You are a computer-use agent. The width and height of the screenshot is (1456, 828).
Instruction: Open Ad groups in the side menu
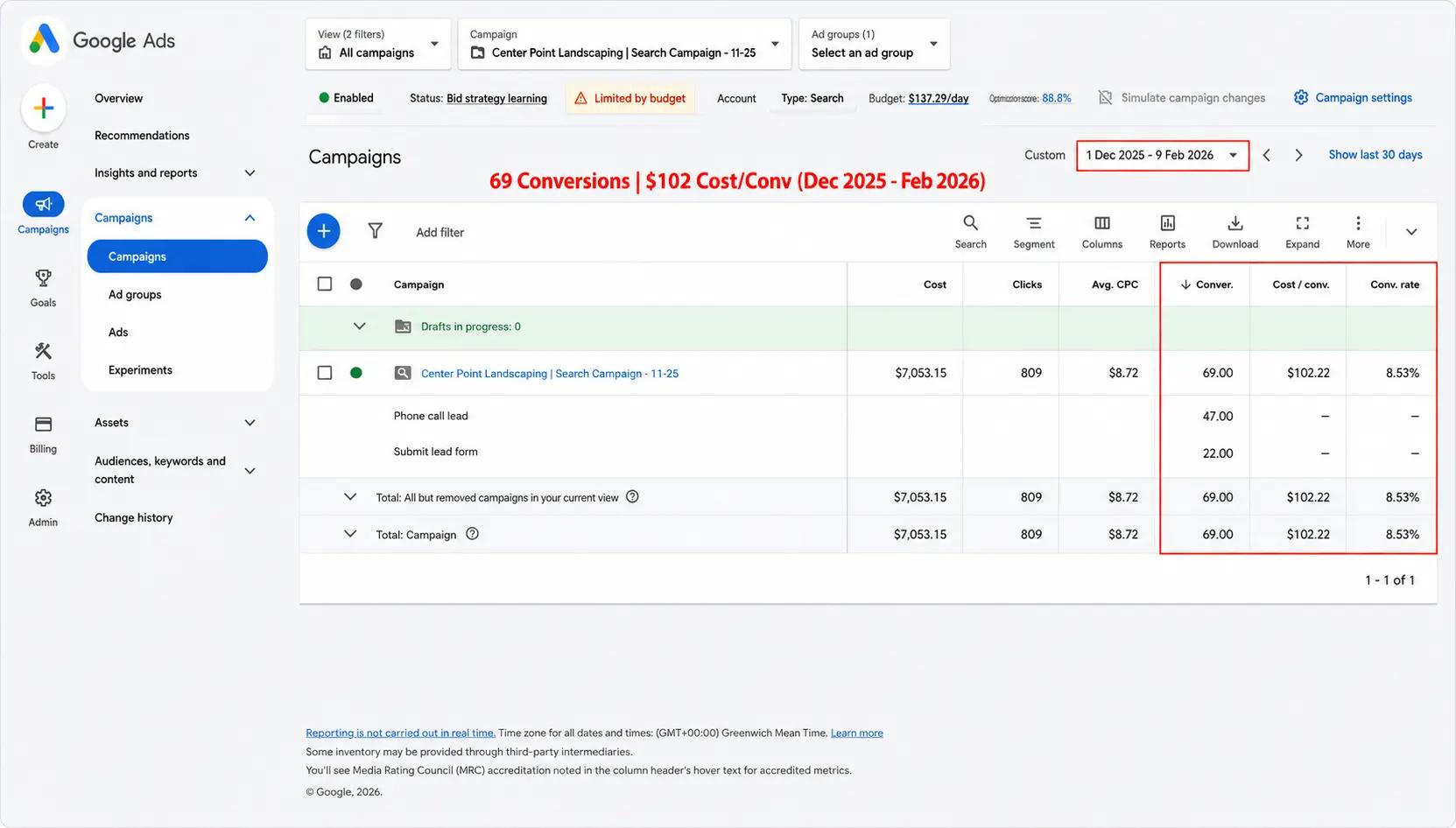(135, 295)
